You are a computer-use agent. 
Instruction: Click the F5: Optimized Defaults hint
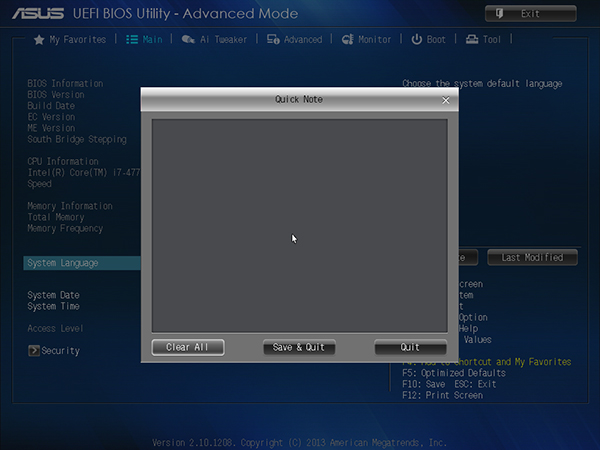click(454, 373)
